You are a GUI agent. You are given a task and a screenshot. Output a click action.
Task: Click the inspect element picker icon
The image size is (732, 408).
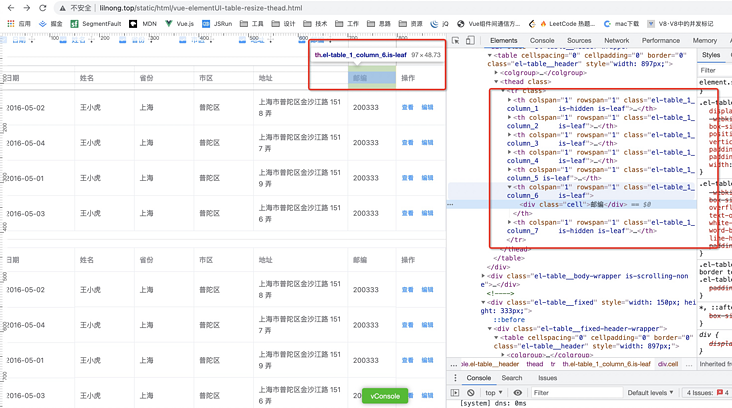pos(456,41)
